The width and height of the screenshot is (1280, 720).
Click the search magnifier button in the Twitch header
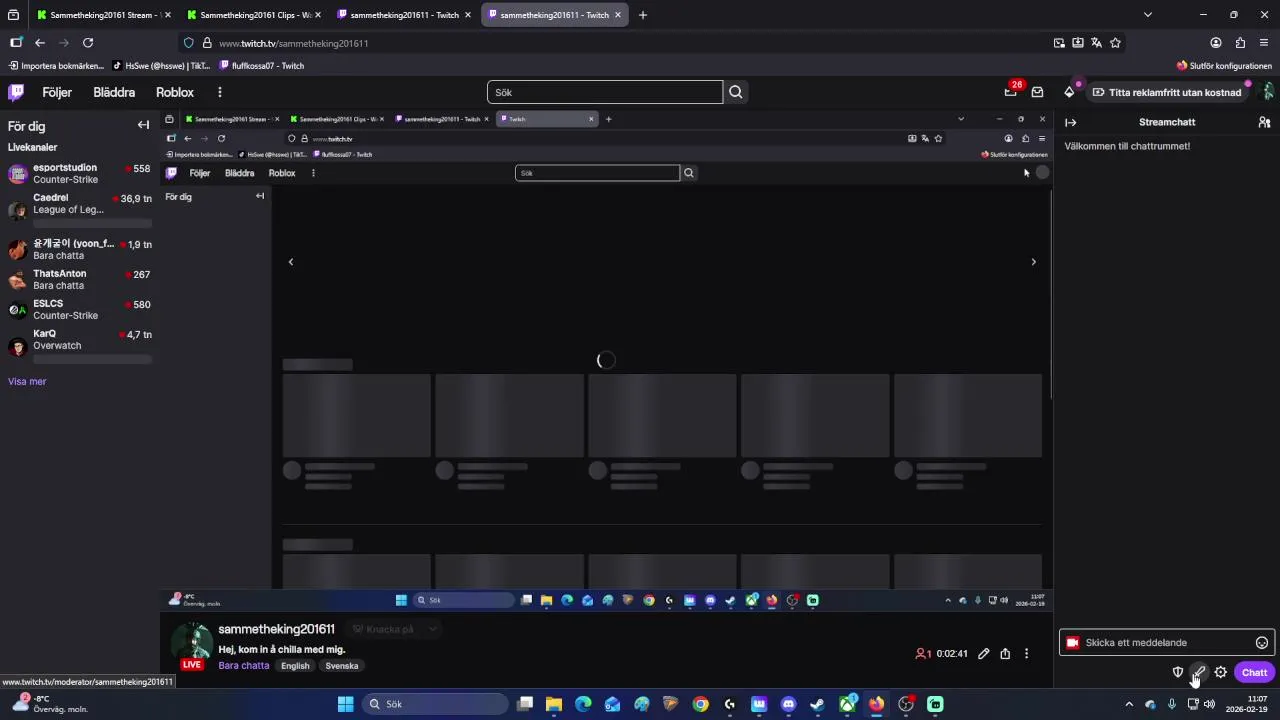point(736,92)
